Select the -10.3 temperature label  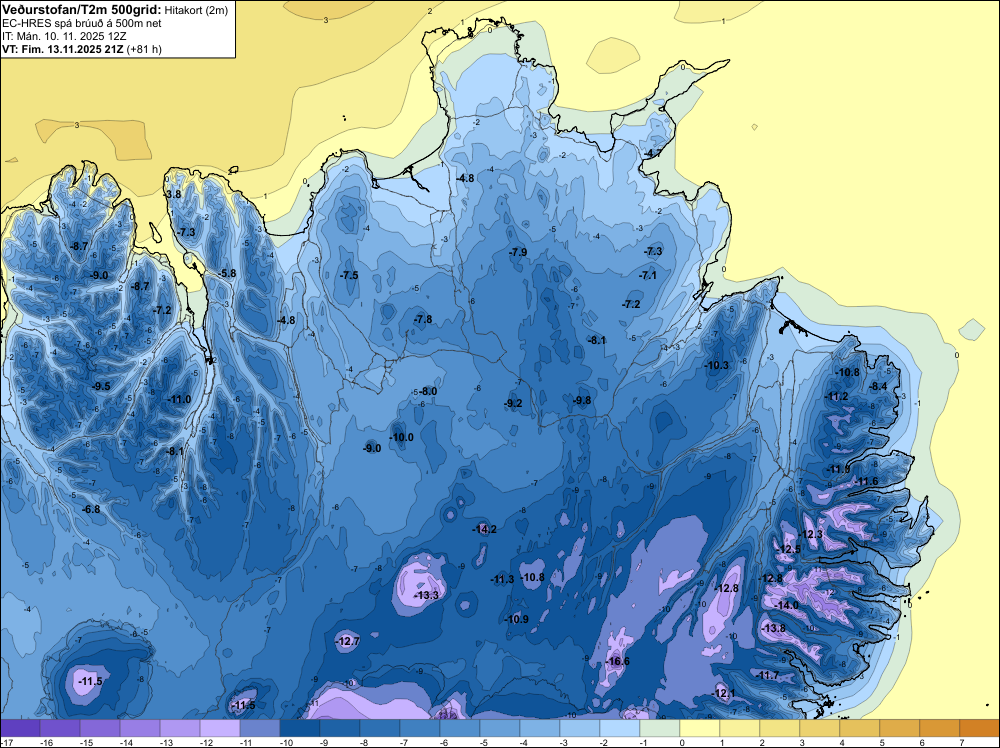[717, 365]
